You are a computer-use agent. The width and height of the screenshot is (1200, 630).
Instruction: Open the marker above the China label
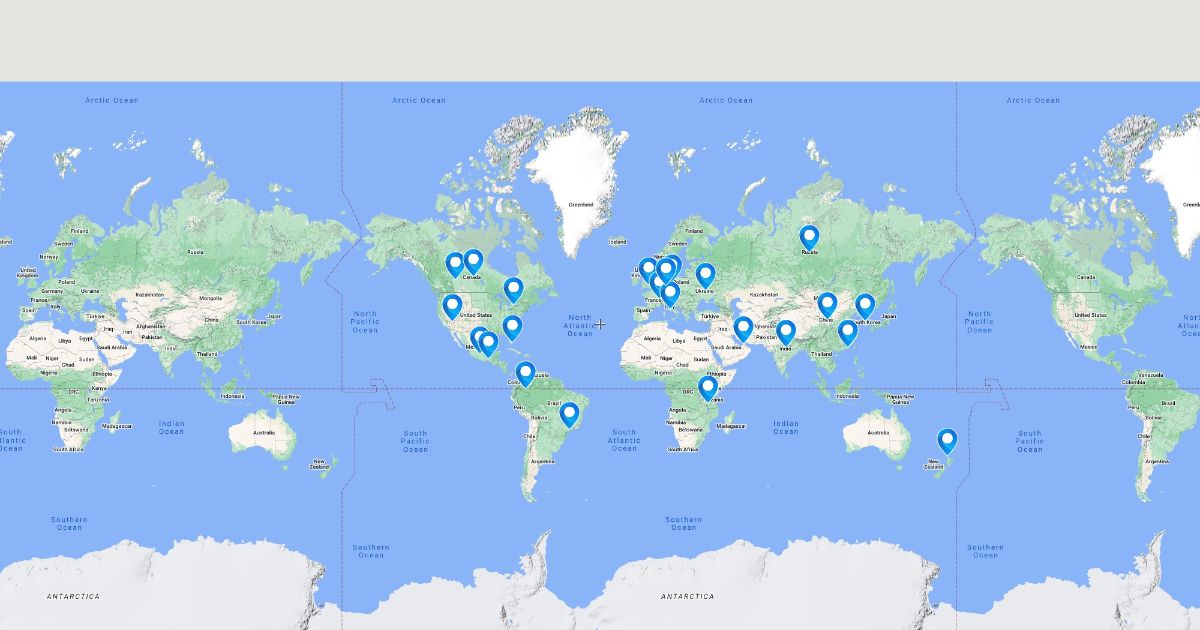point(827,305)
